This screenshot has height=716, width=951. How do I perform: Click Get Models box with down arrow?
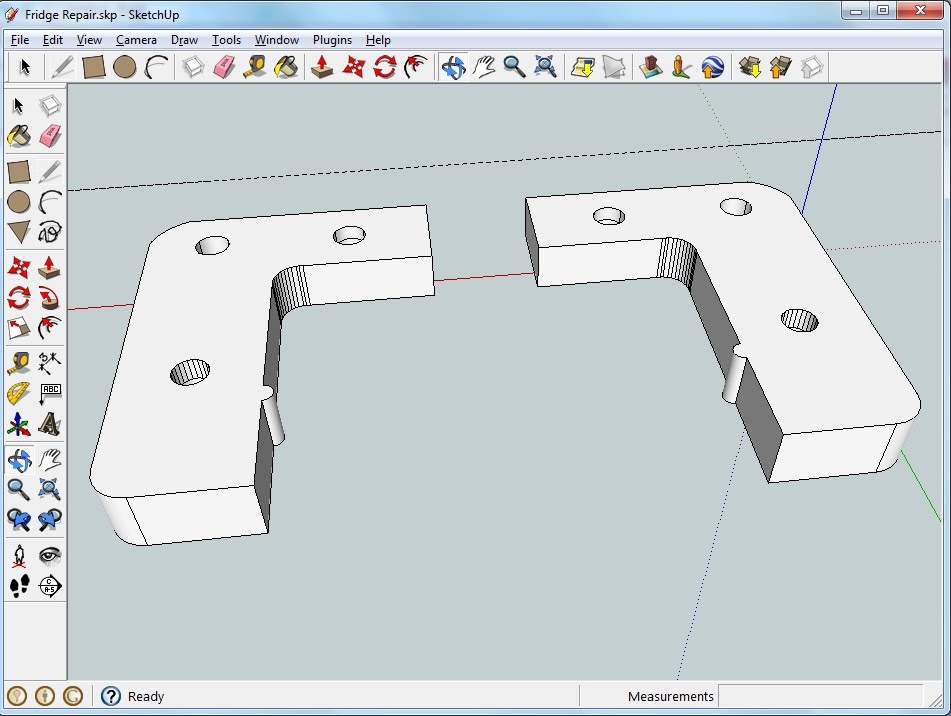coord(750,67)
